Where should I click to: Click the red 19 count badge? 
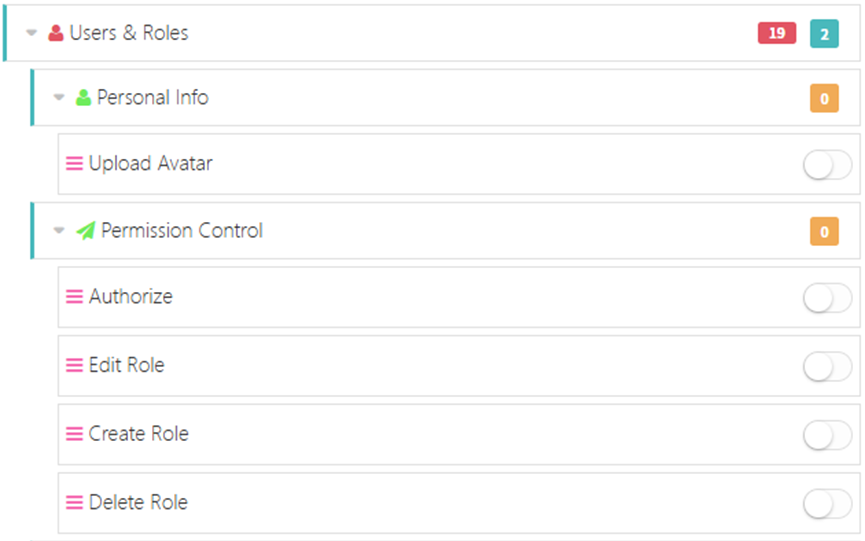click(x=777, y=33)
